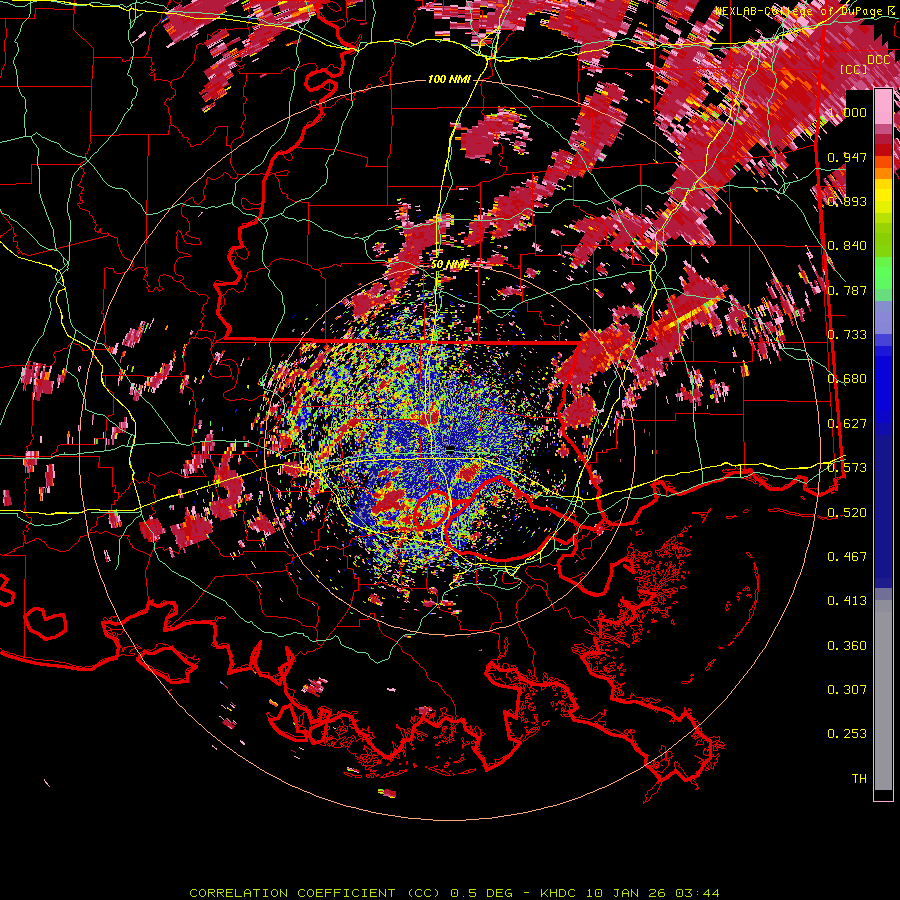Click the bright green segment of the color bar

point(883,273)
